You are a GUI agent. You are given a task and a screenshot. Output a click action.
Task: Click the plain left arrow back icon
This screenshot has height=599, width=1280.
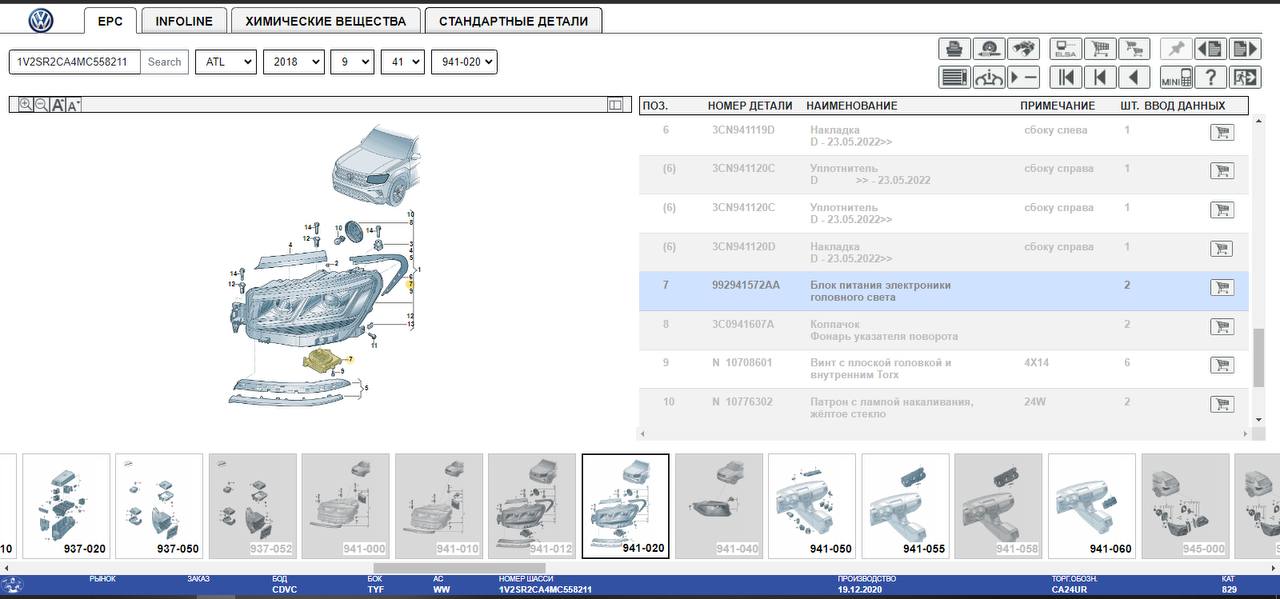(x=1134, y=77)
